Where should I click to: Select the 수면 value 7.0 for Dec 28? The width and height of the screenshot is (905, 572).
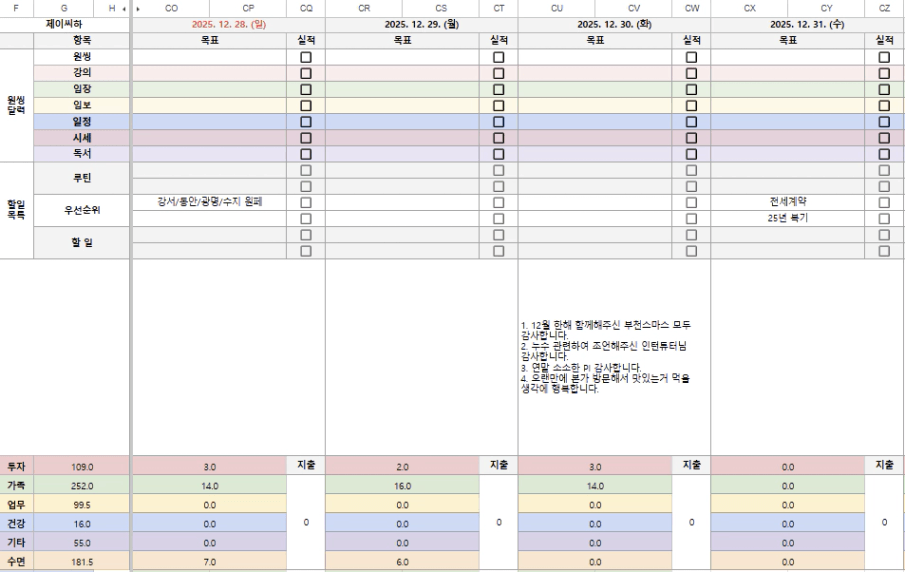(x=209, y=562)
